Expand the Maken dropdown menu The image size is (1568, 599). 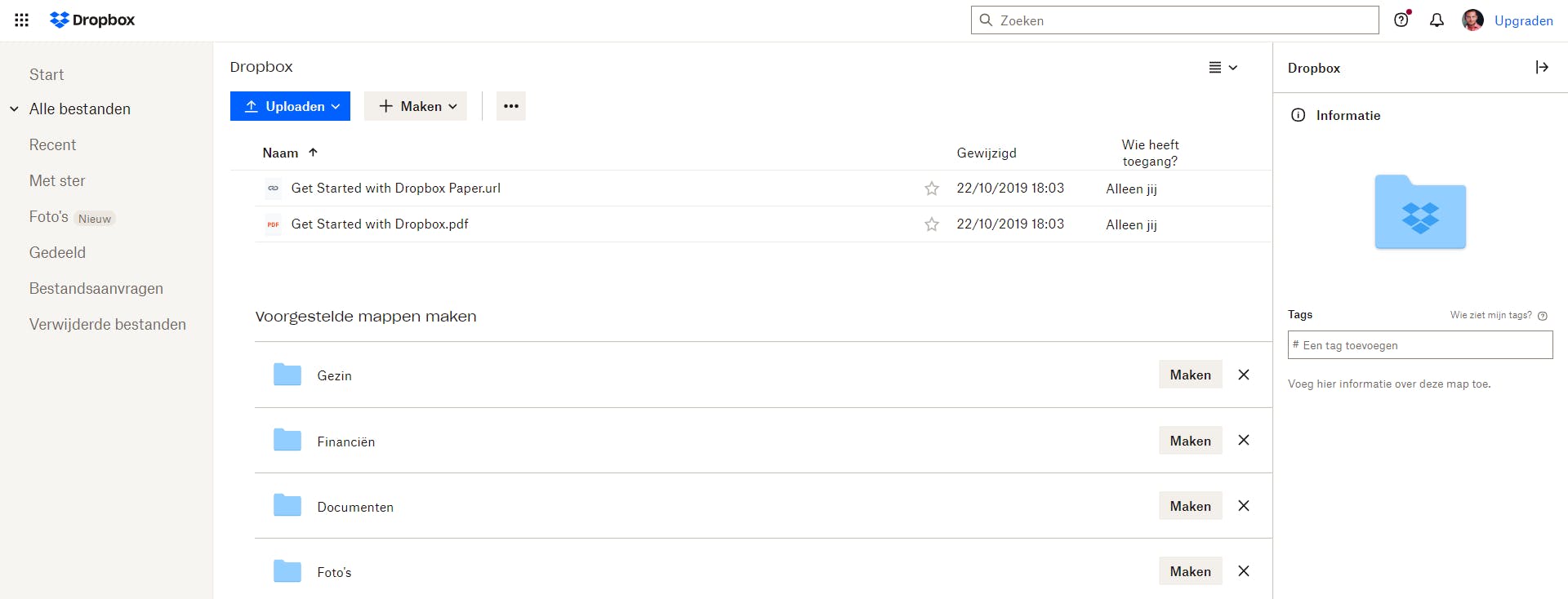click(416, 106)
